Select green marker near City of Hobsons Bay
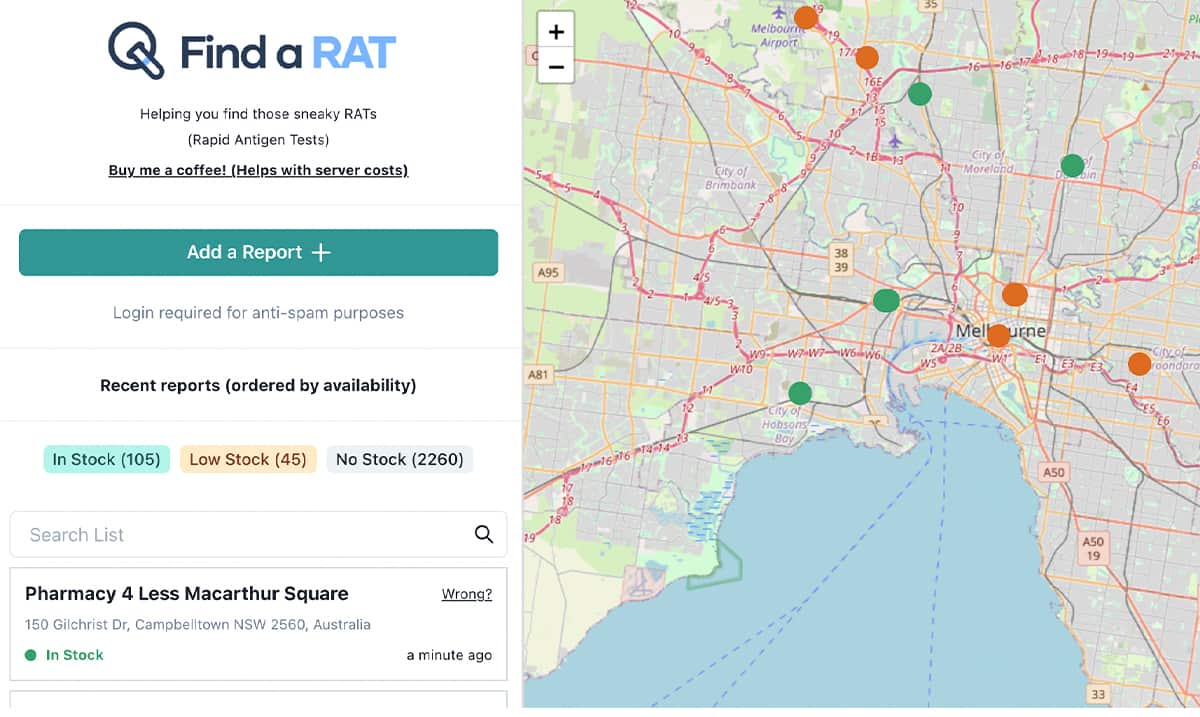Viewport: 1200px width, 717px height. [x=799, y=393]
